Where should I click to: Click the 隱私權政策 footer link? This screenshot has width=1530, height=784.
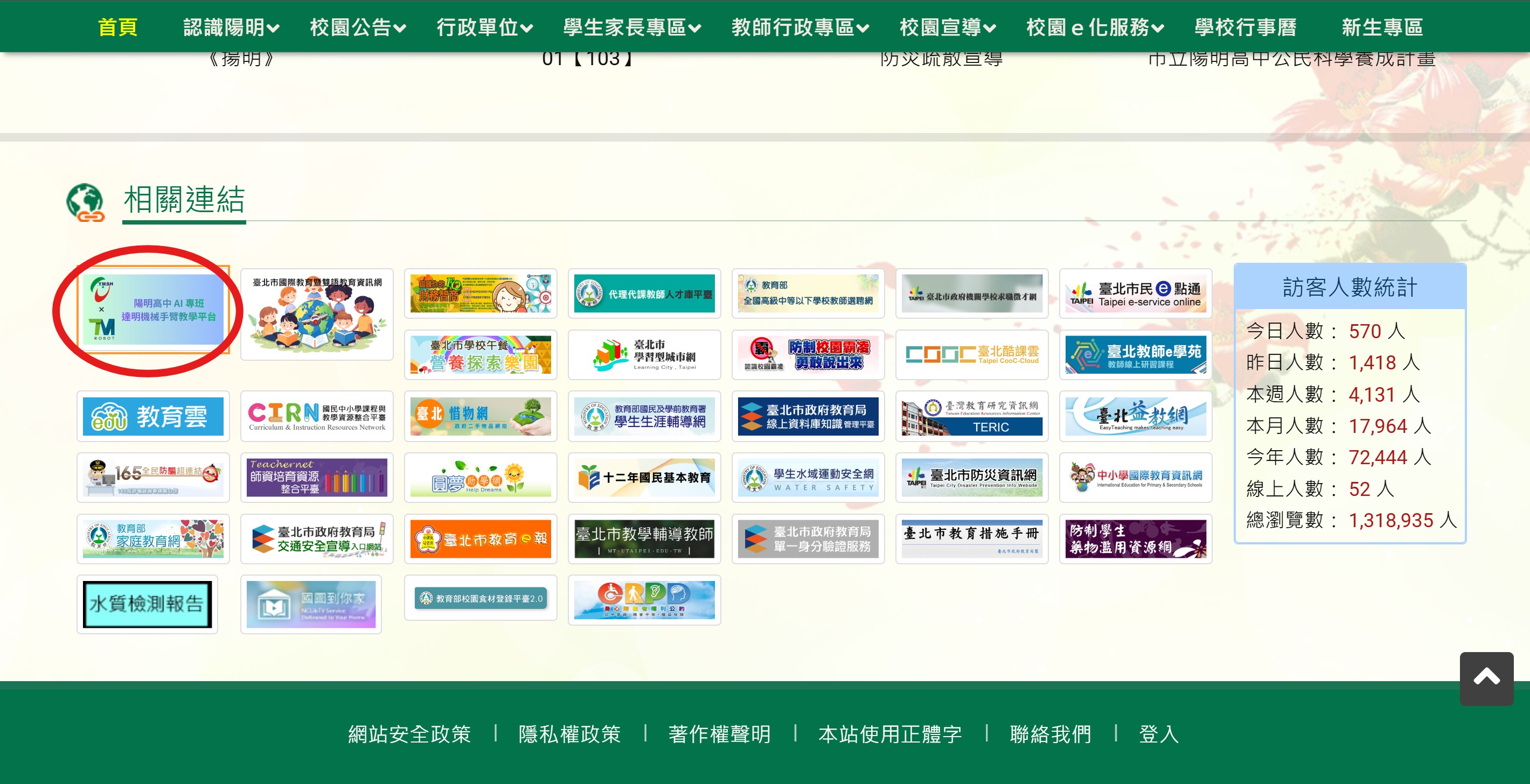(x=569, y=734)
